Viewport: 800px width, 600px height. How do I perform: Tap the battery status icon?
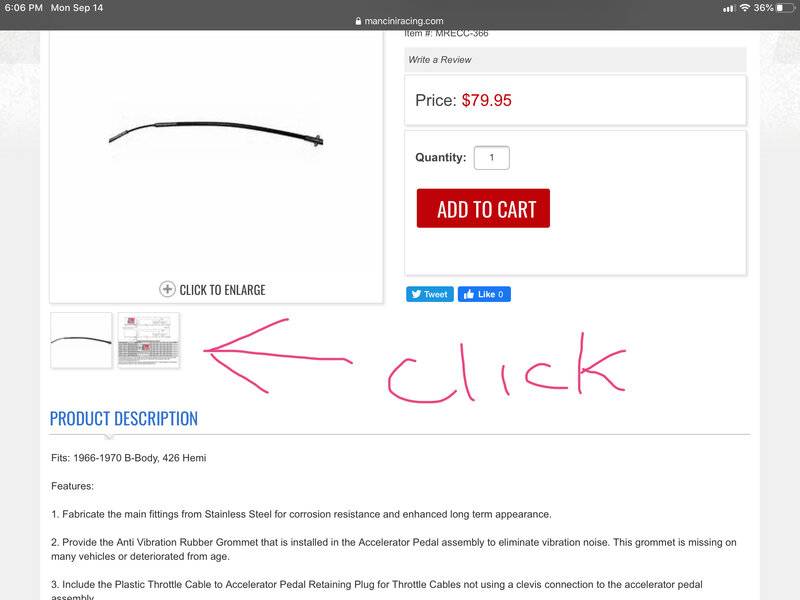(787, 8)
